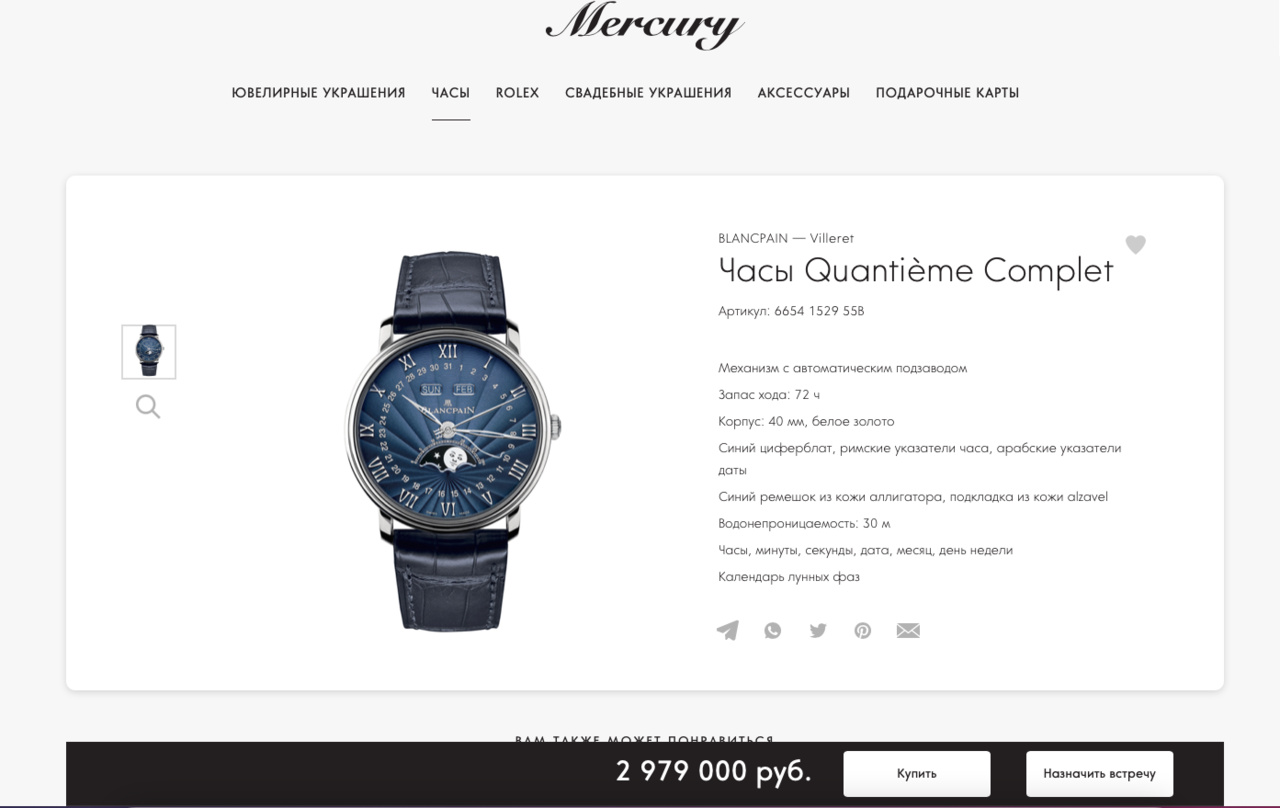The height and width of the screenshot is (808, 1280).
Task: Click the Назначить встречу button
Action: click(x=1099, y=774)
